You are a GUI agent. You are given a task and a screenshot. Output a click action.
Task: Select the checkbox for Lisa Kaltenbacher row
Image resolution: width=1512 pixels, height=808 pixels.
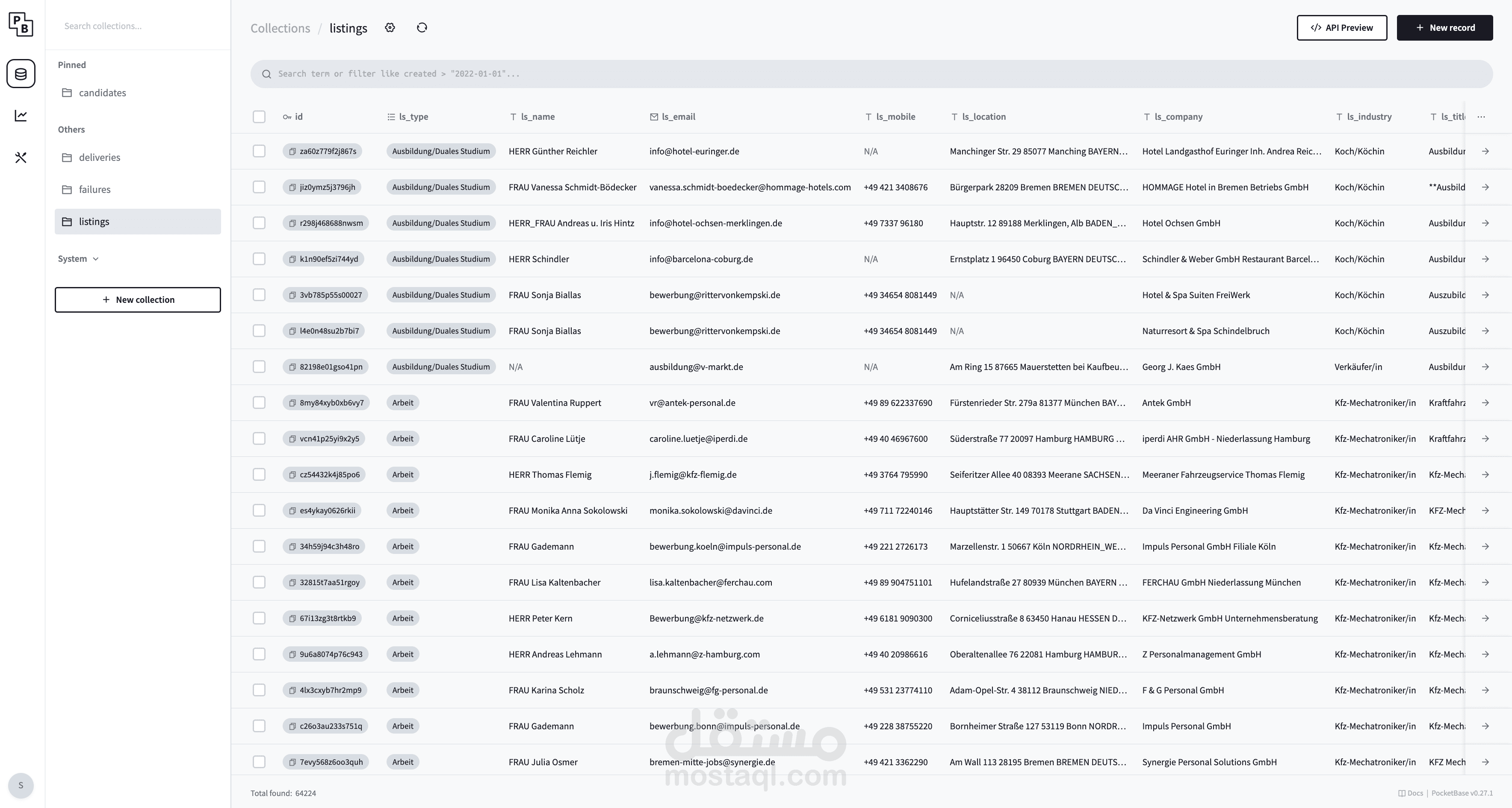(x=259, y=582)
